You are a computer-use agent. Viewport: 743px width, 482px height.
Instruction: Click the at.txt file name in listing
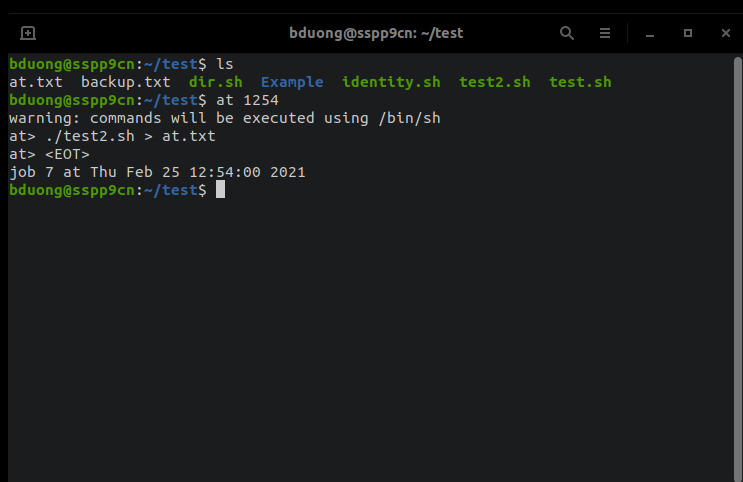tap(36, 82)
